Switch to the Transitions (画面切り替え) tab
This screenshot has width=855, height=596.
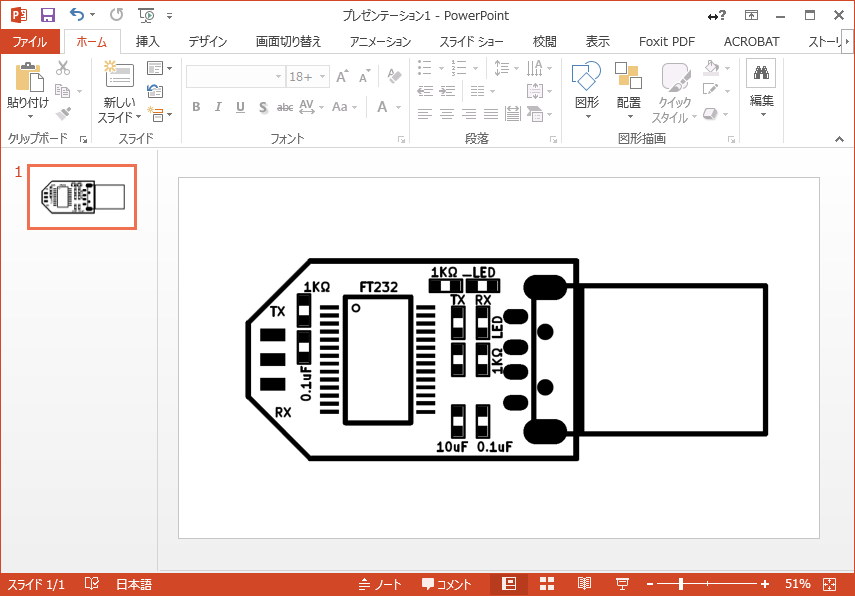pyautogui.click(x=288, y=41)
